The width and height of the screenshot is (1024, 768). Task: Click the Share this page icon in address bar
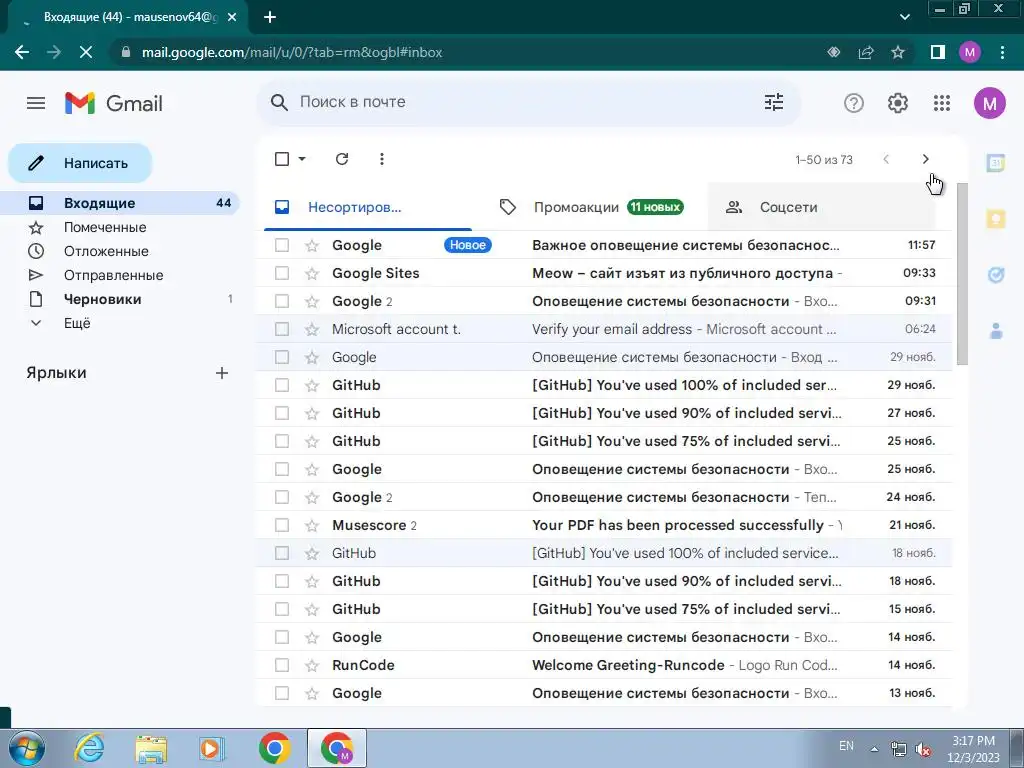click(x=866, y=52)
